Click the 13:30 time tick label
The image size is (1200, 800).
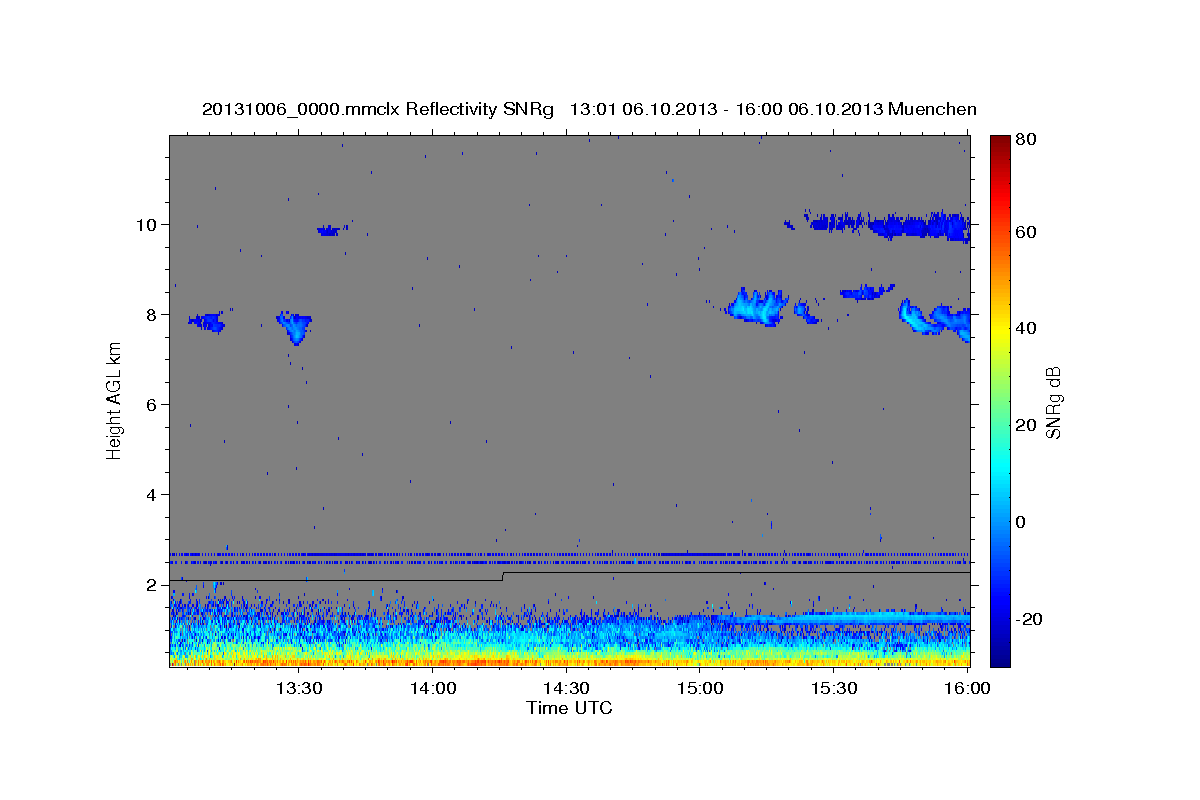[298, 688]
